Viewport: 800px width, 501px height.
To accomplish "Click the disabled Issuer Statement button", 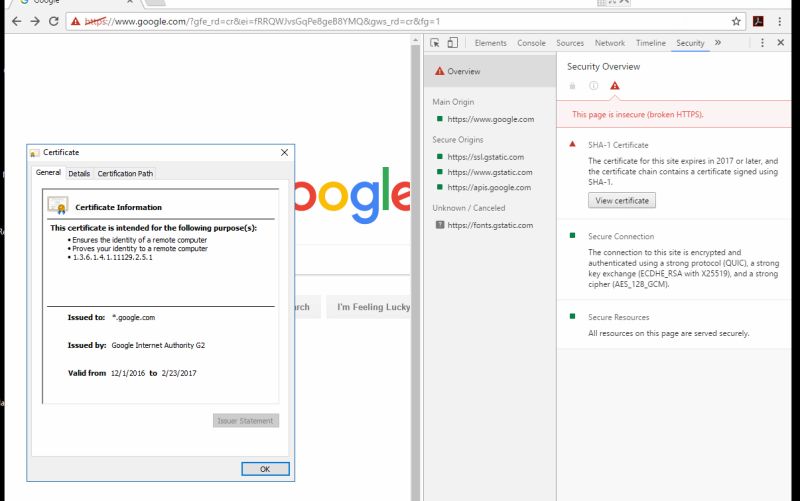I will click(246, 421).
